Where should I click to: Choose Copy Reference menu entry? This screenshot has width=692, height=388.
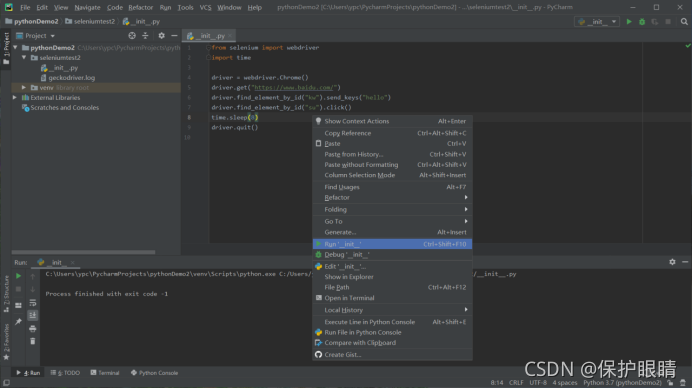(x=392, y=133)
